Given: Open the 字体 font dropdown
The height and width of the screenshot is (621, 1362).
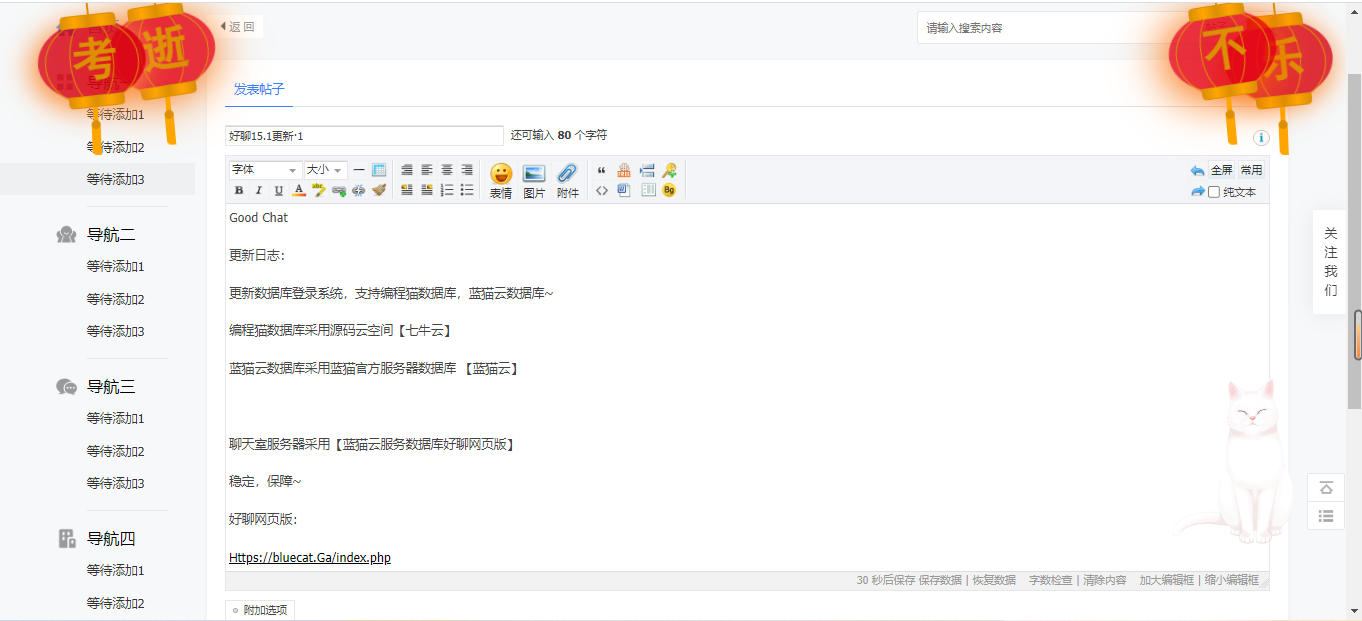Looking at the screenshot, I should click(x=265, y=170).
